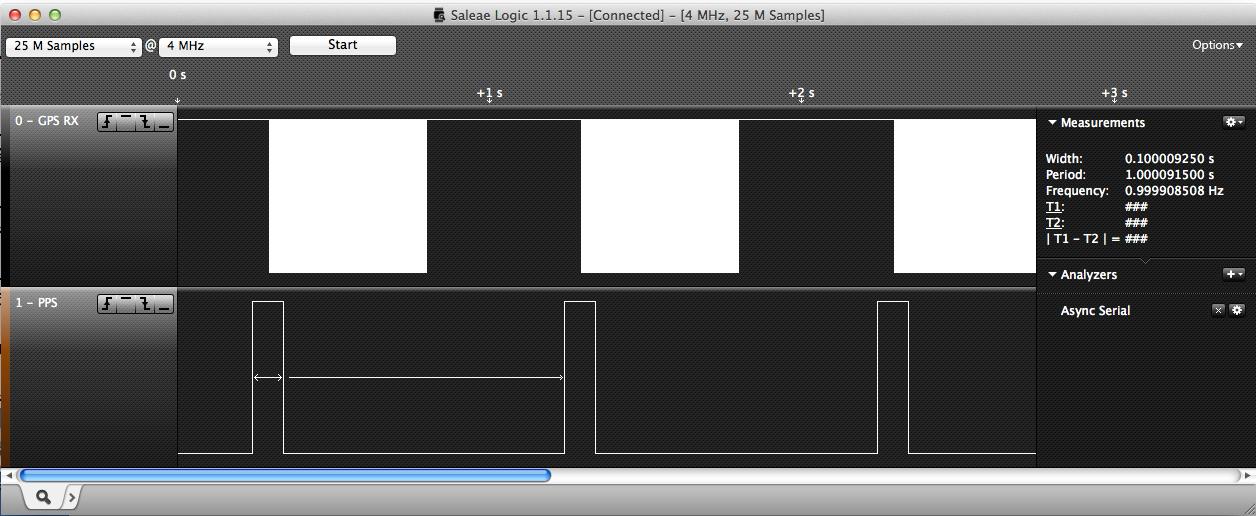This screenshot has height=516, width=1256.
Task: Set rising edge trigger on GPS RX channel
Action: tap(107, 122)
